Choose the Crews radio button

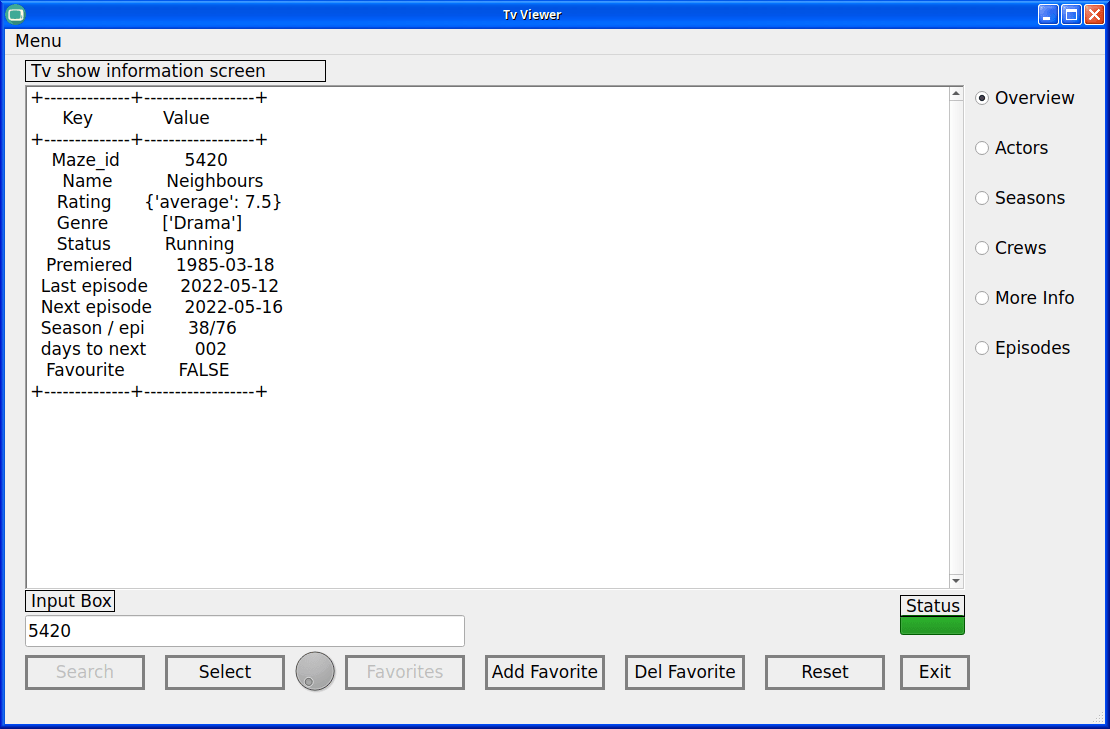pyautogui.click(x=982, y=247)
